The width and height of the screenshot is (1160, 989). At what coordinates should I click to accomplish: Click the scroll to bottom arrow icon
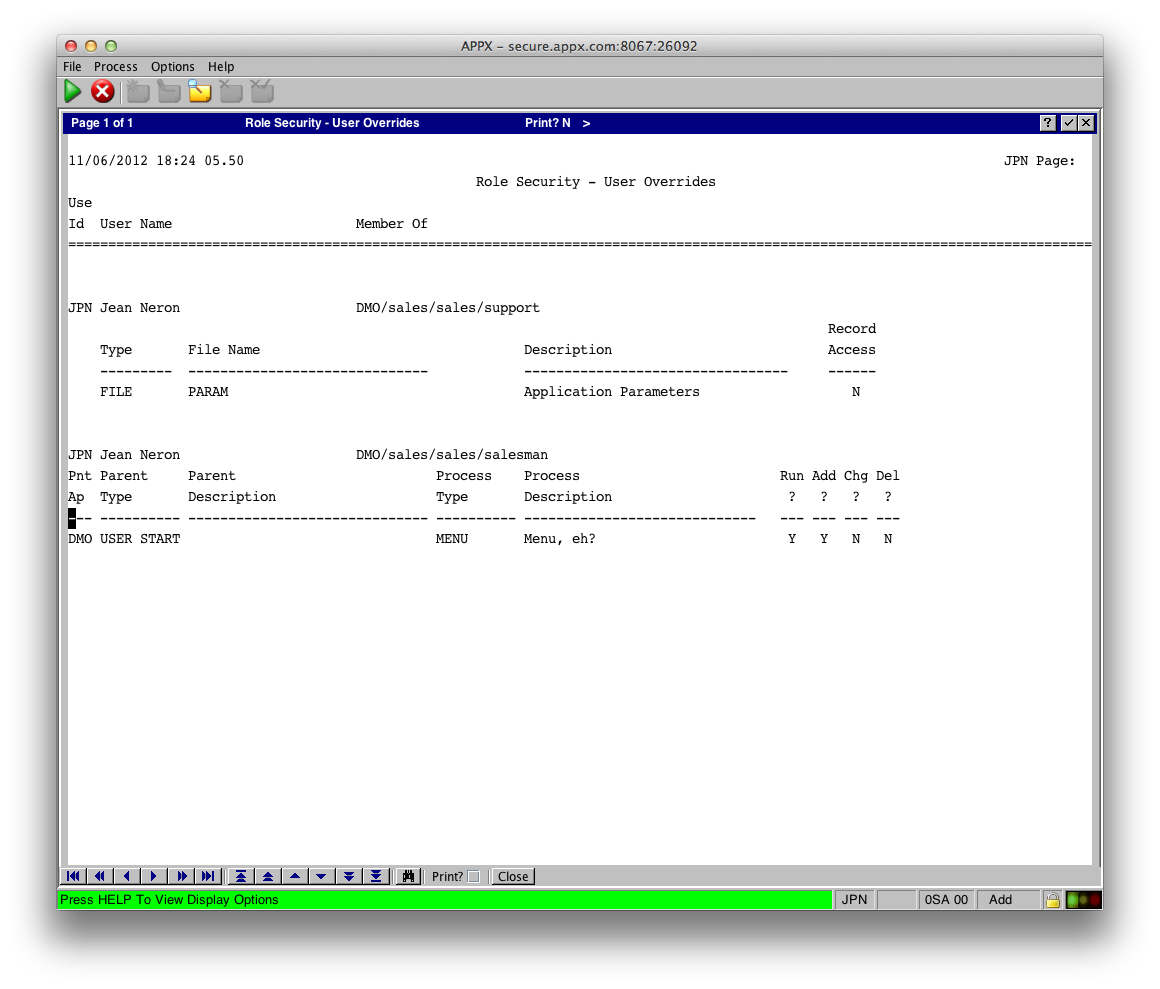click(376, 876)
